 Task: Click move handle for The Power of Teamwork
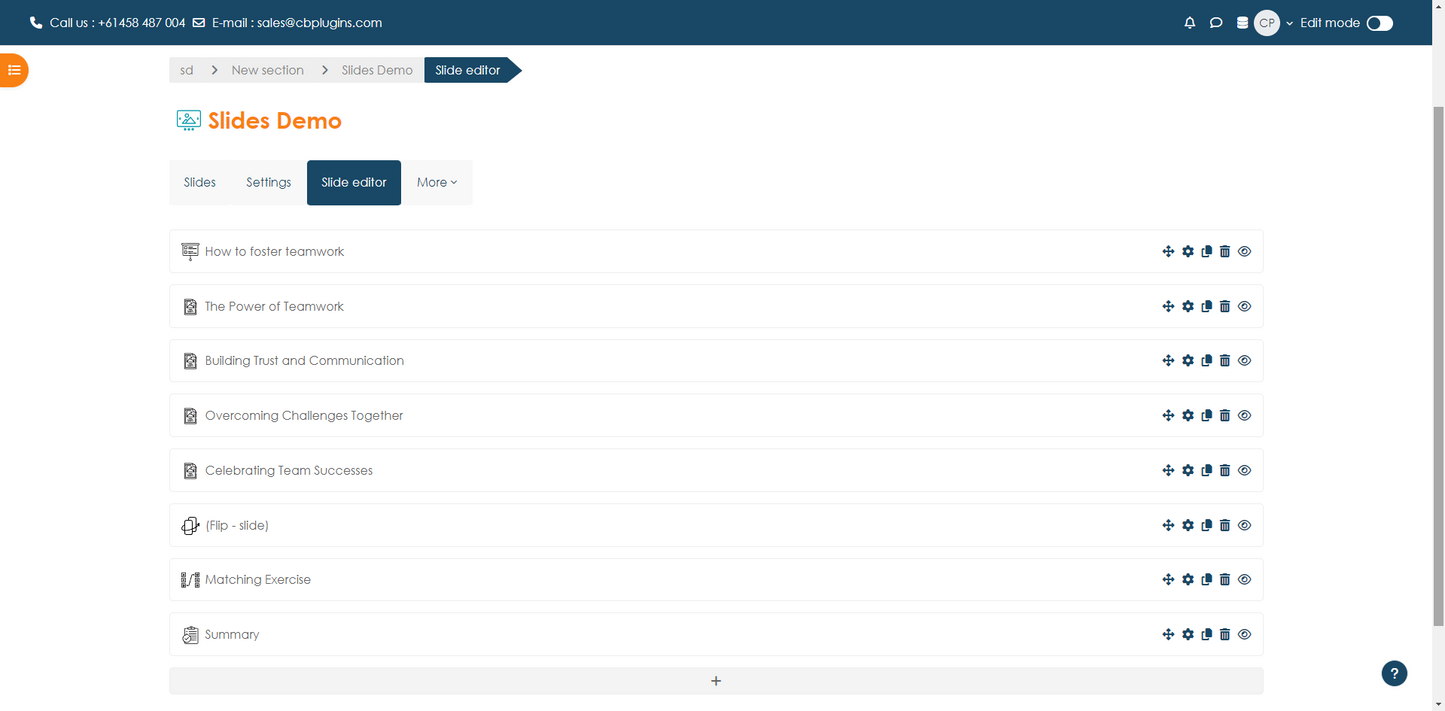tap(1168, 307)
